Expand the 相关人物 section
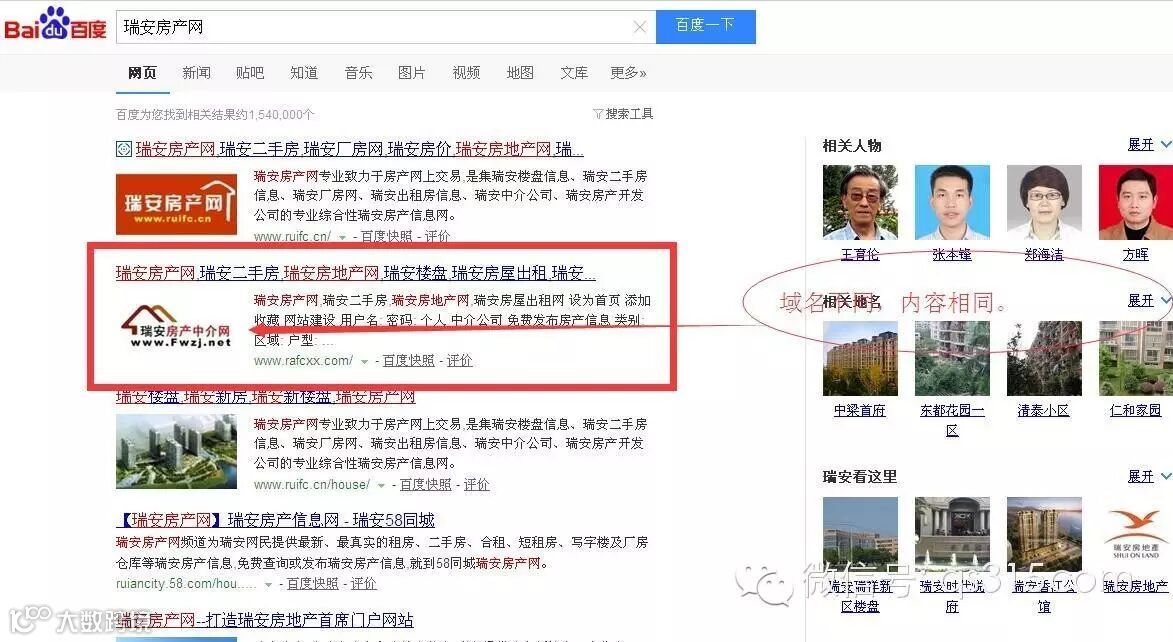The image size is (1173, 642). tap(1149, 144)
